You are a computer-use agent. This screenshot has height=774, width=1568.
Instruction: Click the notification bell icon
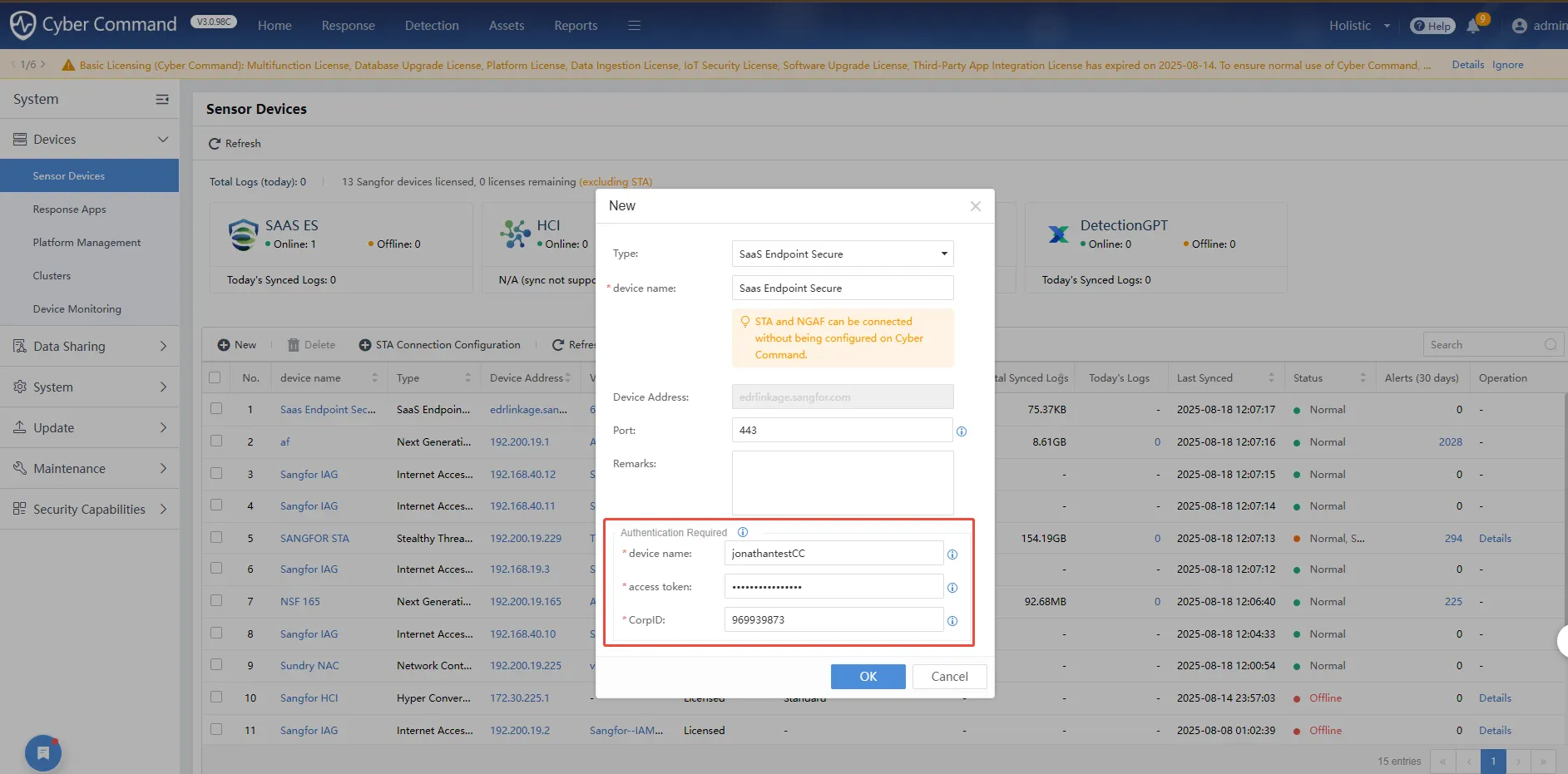1473,26
